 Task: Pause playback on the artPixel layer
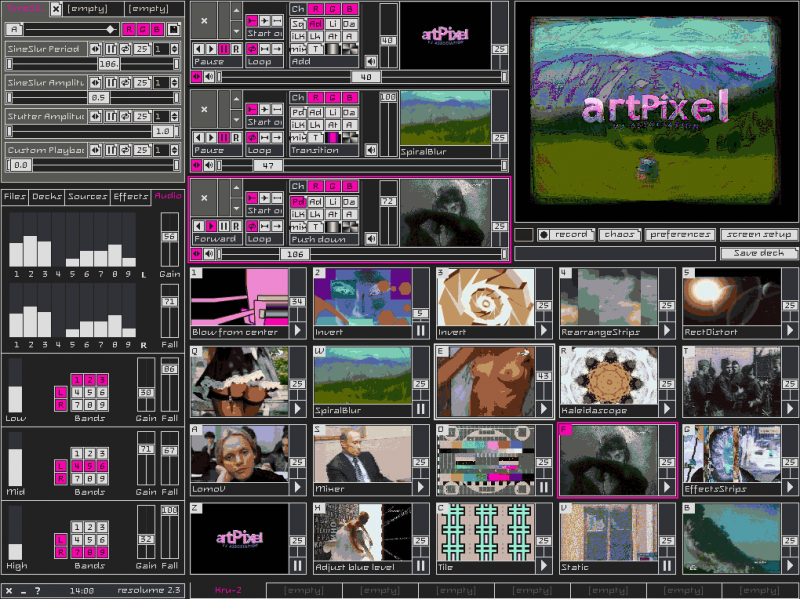pyautogui.click(x=223, y=49)
